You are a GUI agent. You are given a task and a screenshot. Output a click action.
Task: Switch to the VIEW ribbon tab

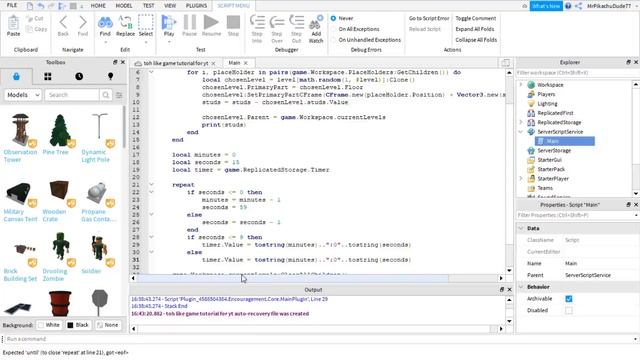[170, 6]
